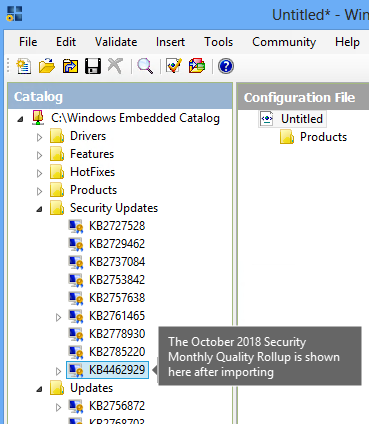This screenshot has width=369, height=424.
Task: Click the Drivers folder icon
Action: coord(57,136)
